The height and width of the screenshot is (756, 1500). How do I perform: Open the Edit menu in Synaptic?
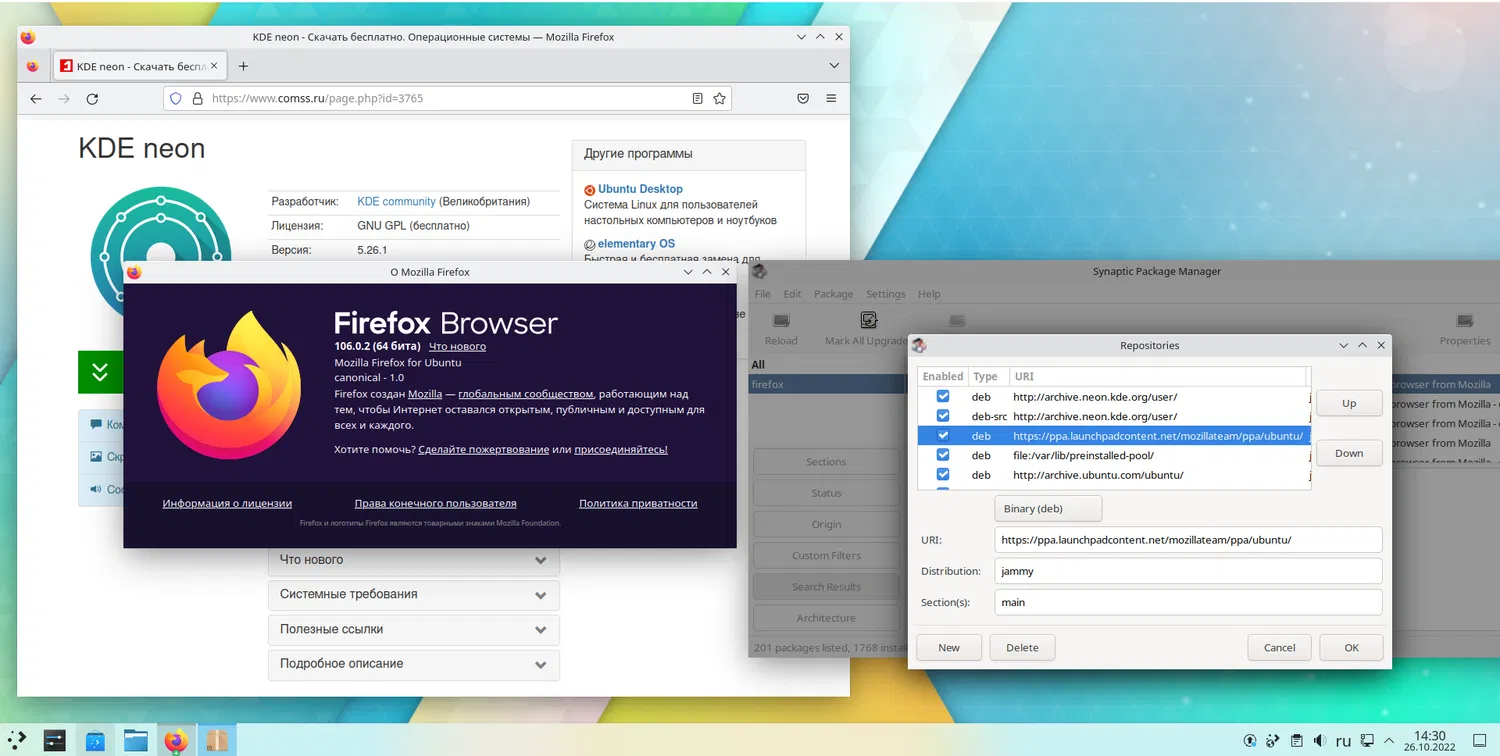pyautogui.click(x=792, y=294)
